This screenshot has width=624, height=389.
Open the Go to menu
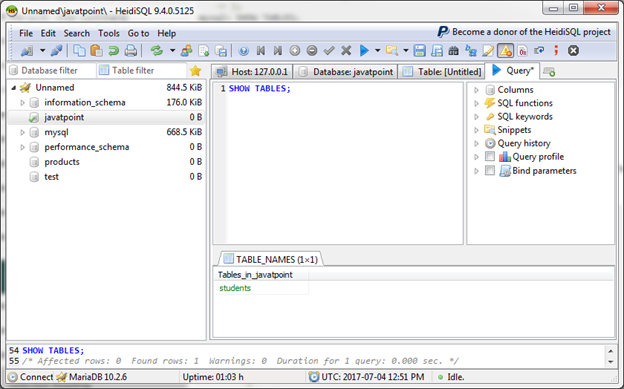click(138, 33)
